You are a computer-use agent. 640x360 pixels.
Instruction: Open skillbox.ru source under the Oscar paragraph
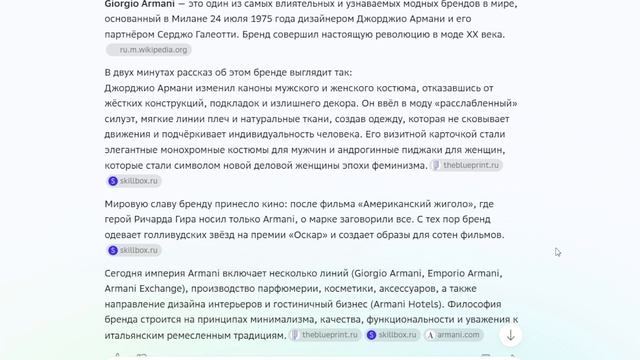[133, 250]
